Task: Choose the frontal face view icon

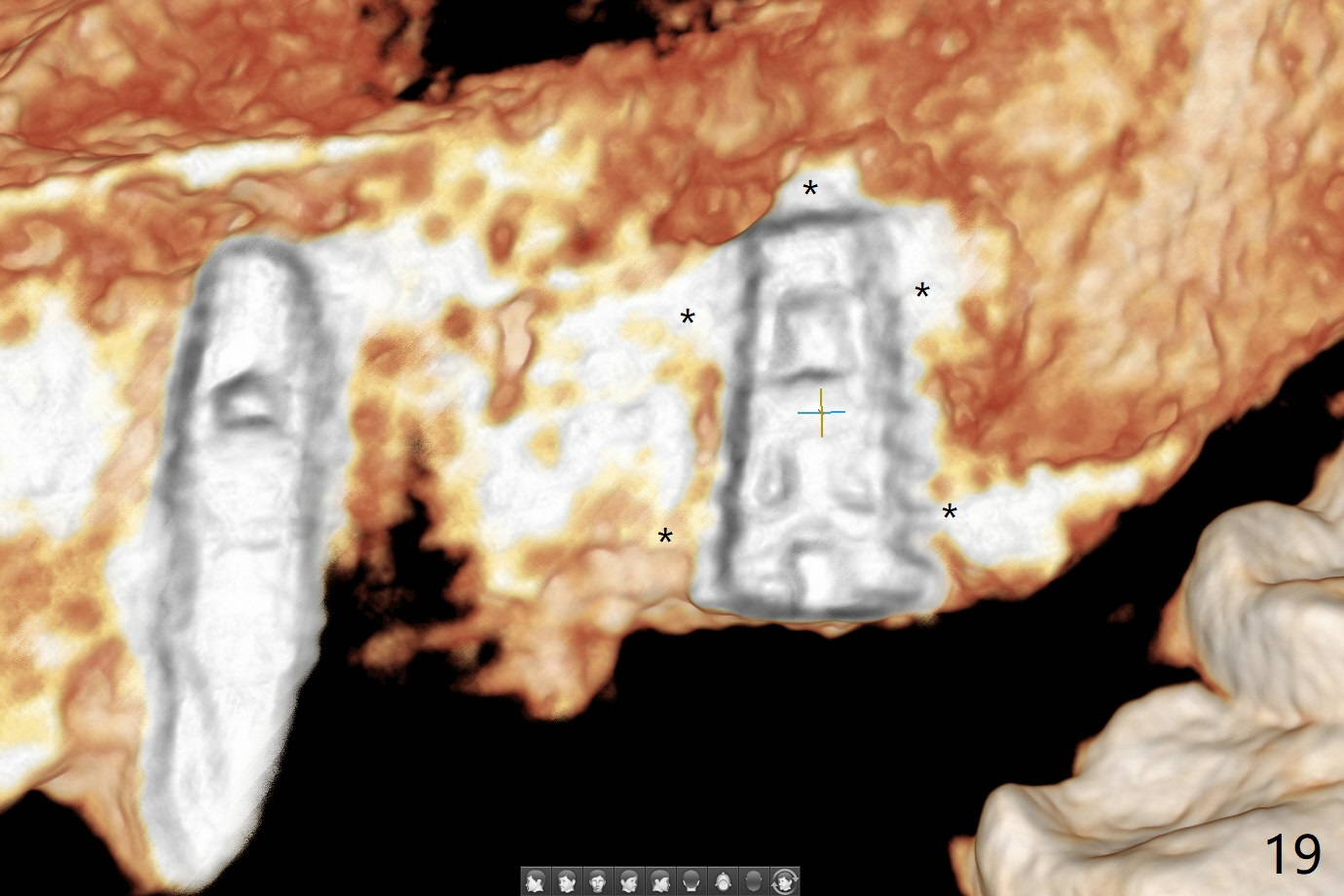Action: [x=597, y=881]
